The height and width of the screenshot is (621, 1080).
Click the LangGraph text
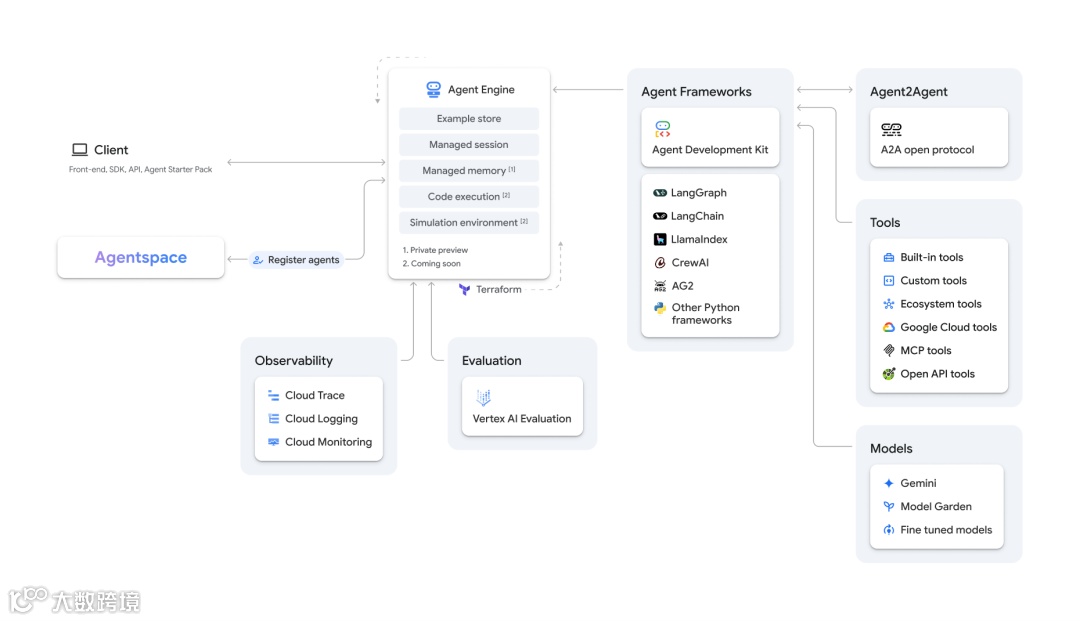tap(699, 193)
